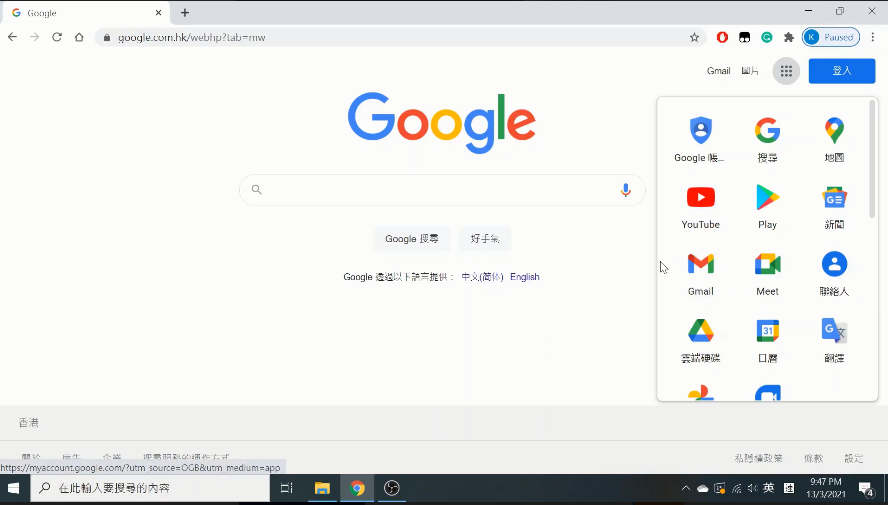Go to Chrome home page button
Viewport: 888px width, 505px height.
[x=79, y=37]
